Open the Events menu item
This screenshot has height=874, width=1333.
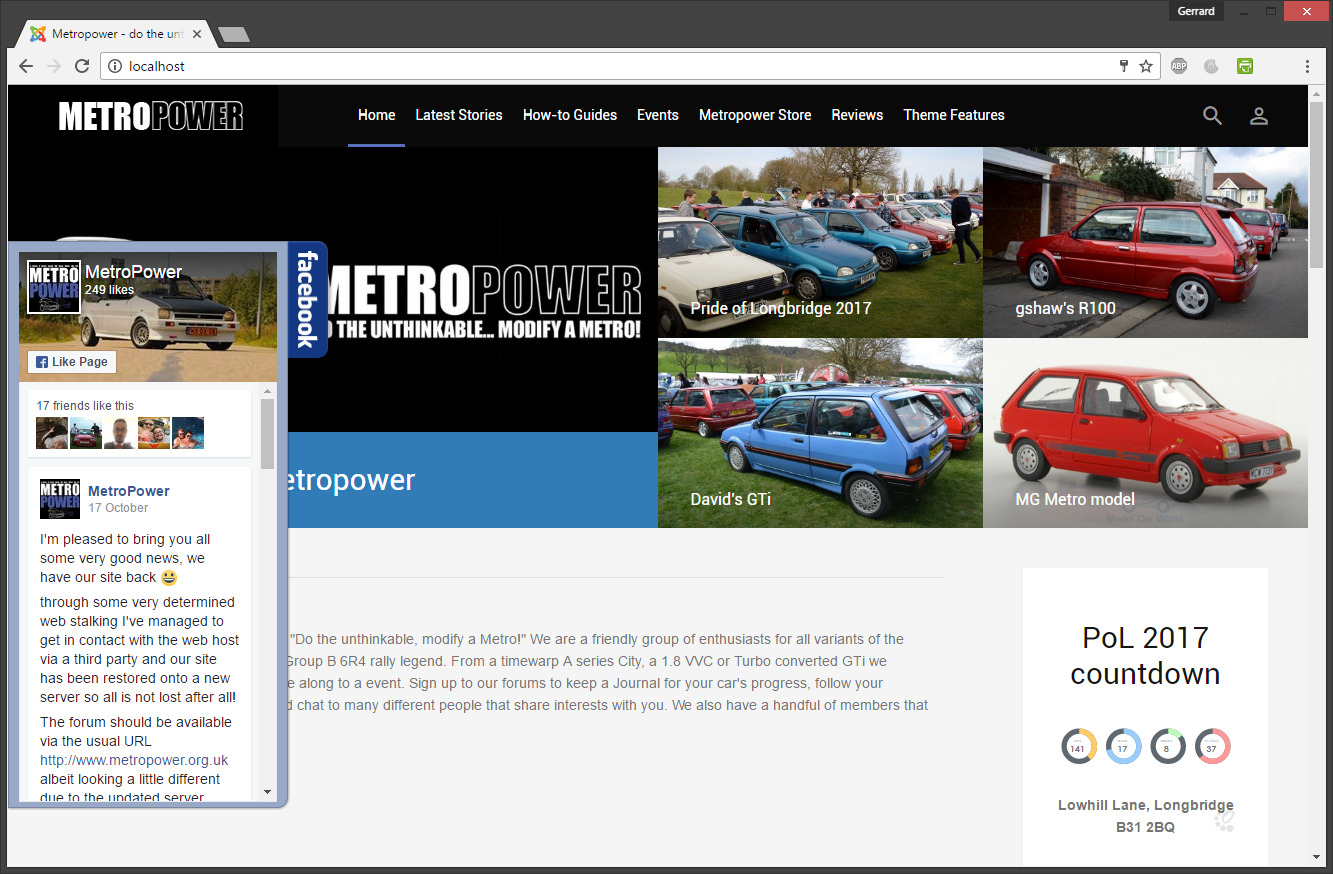pos(658,115)
